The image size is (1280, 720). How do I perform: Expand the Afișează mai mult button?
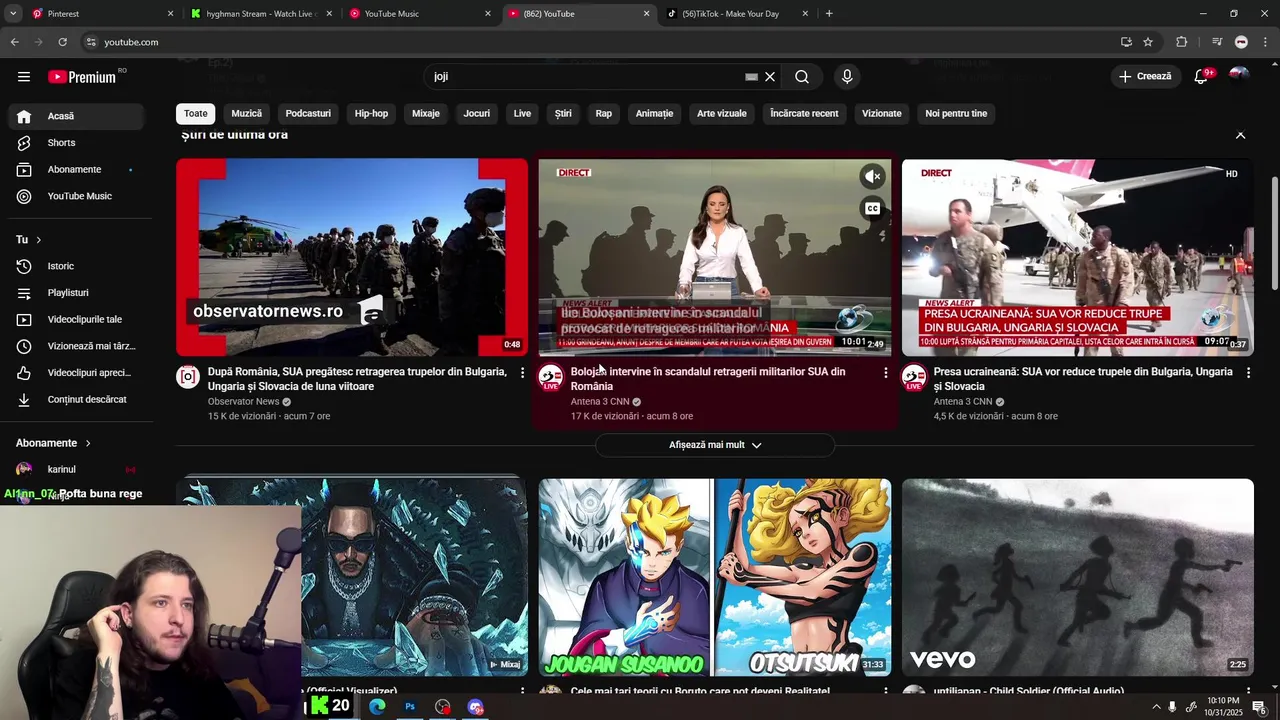pyautogui.click(x=715, y=445)
